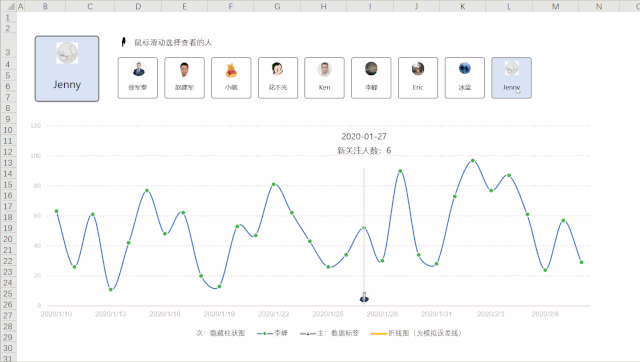Screen dimensions: 640x362
Task: Click the y-axis value 60
Action: pyautogui.click(x=37, y=215)
